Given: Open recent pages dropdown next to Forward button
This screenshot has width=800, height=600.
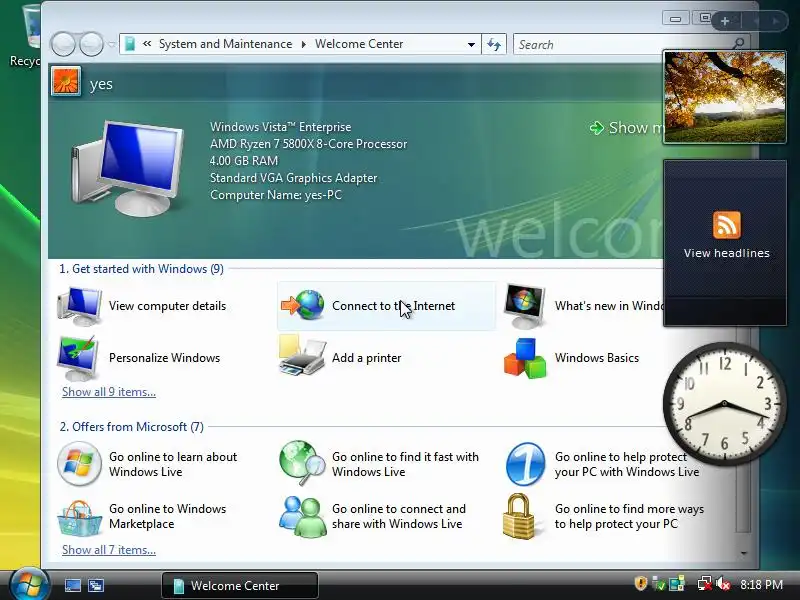Looking at the screenshot, I should pos(111,44).
